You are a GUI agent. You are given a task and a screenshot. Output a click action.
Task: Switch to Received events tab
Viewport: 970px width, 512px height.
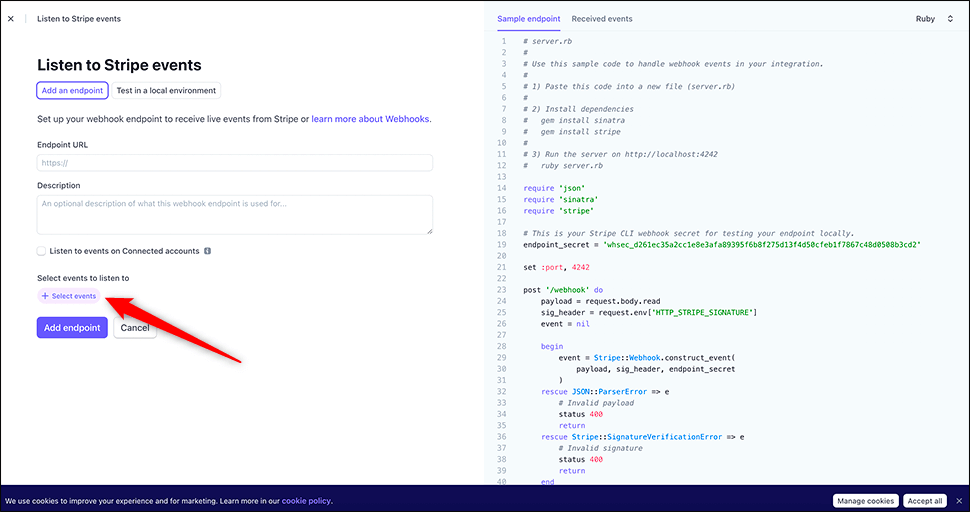click(x=602, y=19)
